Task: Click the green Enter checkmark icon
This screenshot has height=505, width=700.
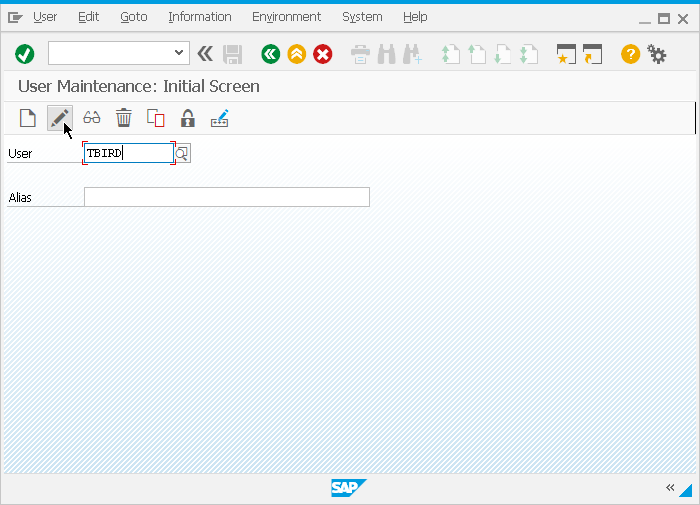Action: point(25,54)
